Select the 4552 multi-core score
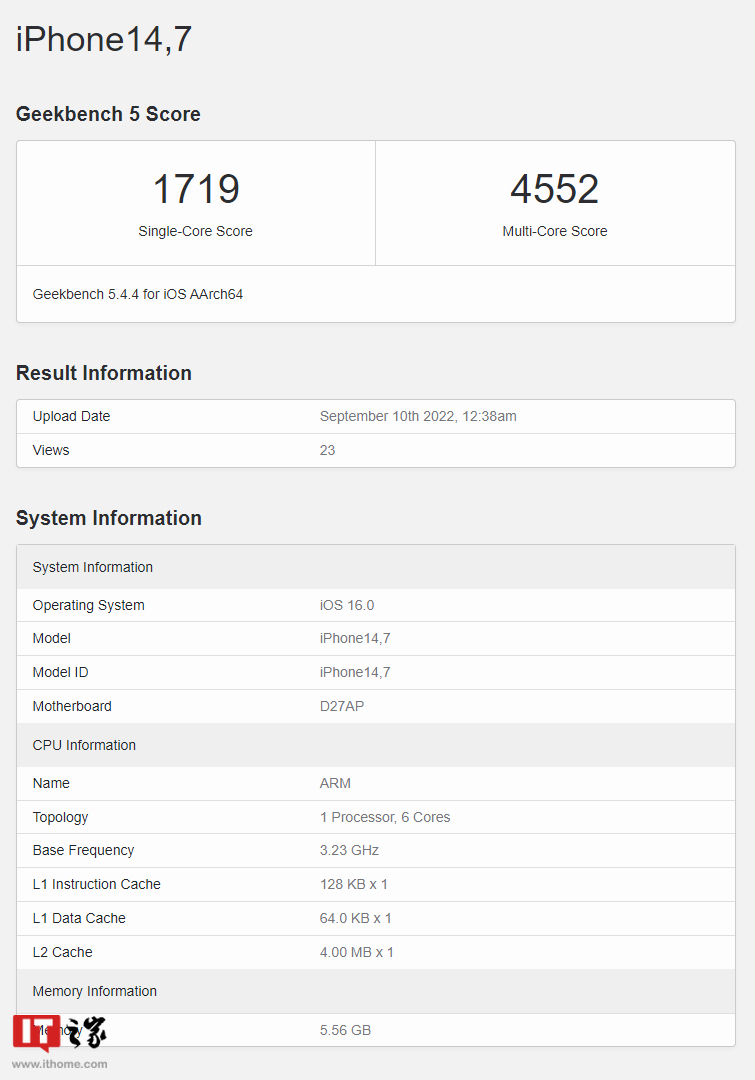This screenshot has height=1080, width=755. click(554, 190)
